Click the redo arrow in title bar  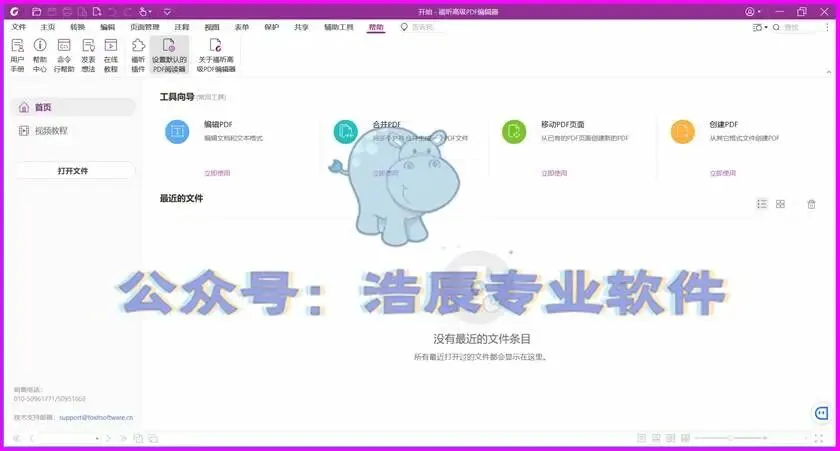(x=128, y=11)
